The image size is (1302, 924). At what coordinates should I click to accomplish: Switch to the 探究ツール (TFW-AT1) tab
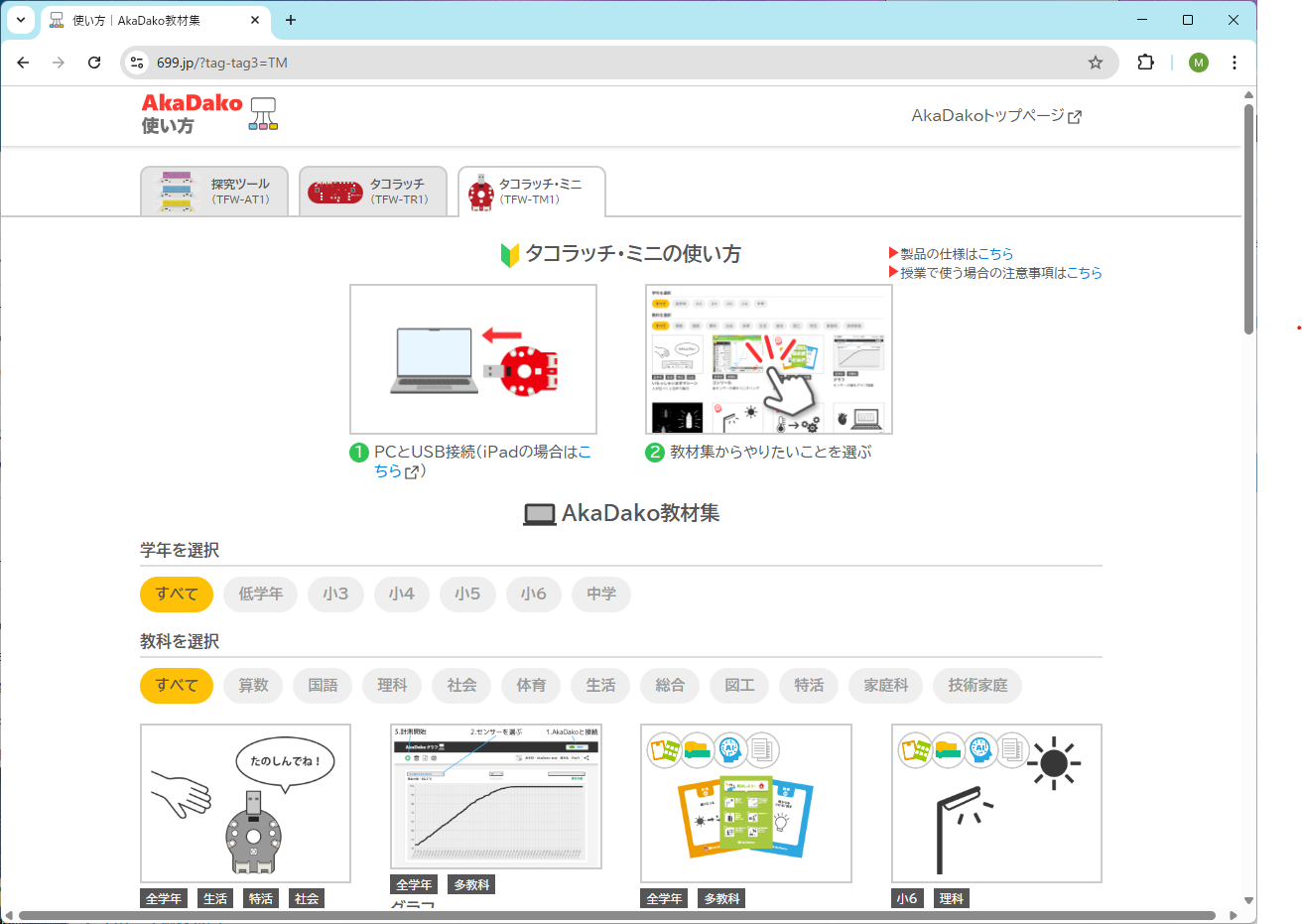tap(214, 192)
